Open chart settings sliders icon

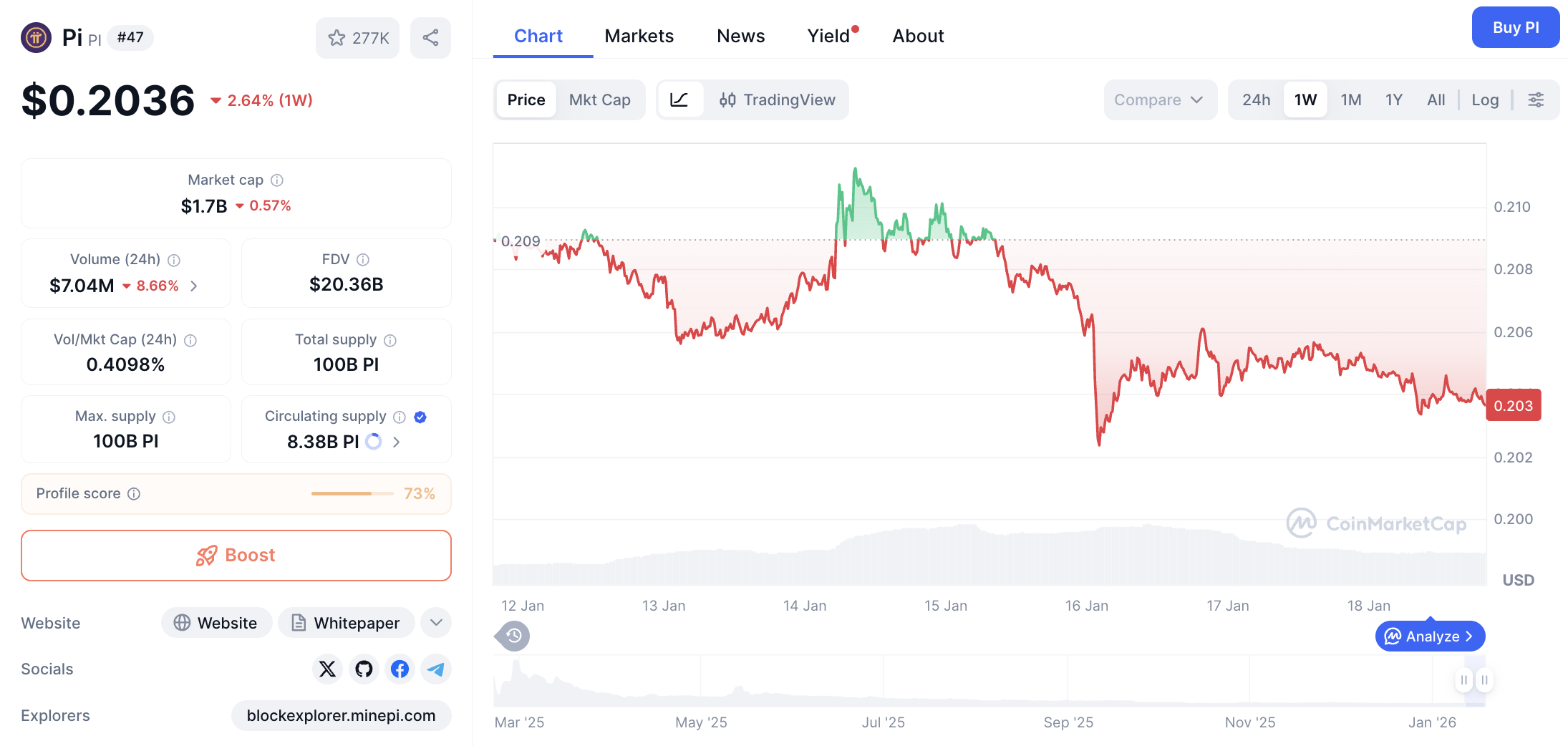[1536, 100]
